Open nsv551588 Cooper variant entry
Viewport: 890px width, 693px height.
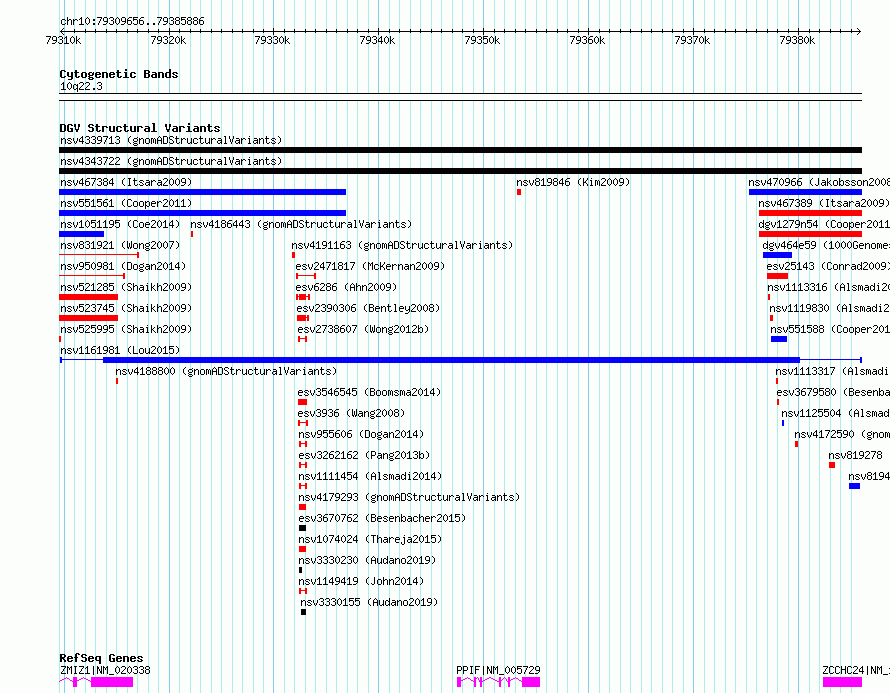pos(830,329)
